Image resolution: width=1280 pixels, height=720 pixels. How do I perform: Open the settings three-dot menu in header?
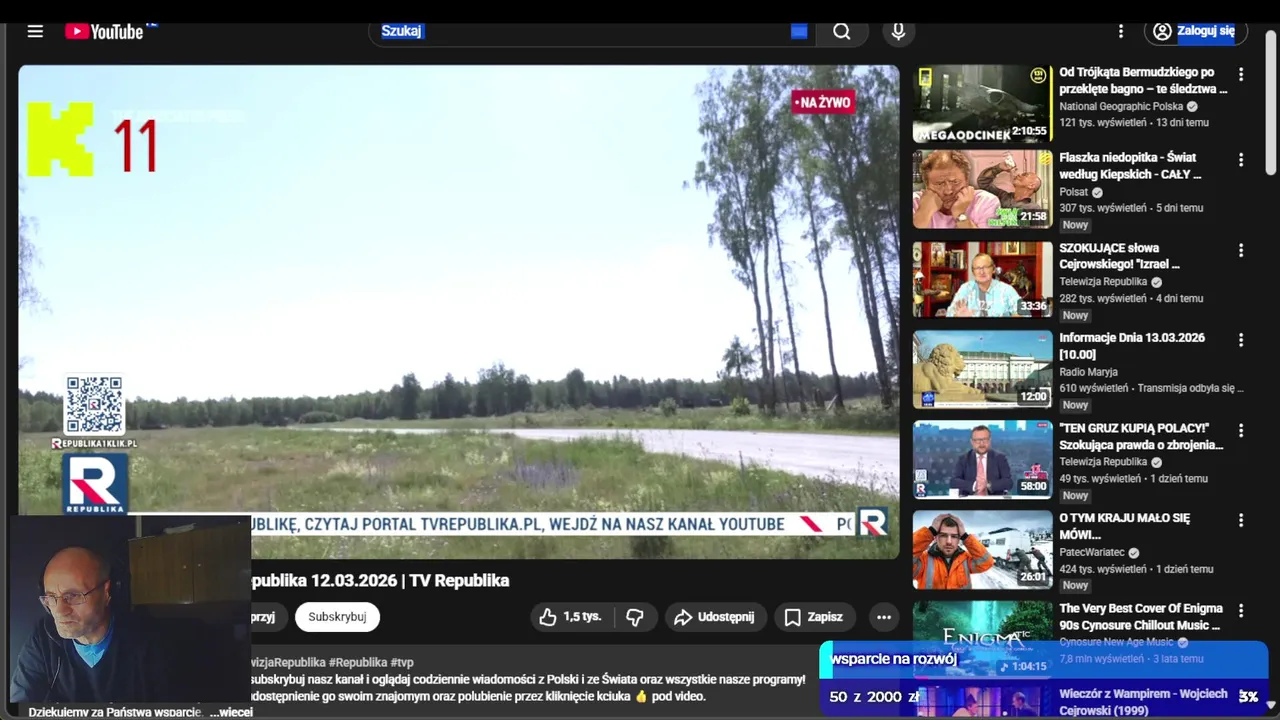[1121, 31]
